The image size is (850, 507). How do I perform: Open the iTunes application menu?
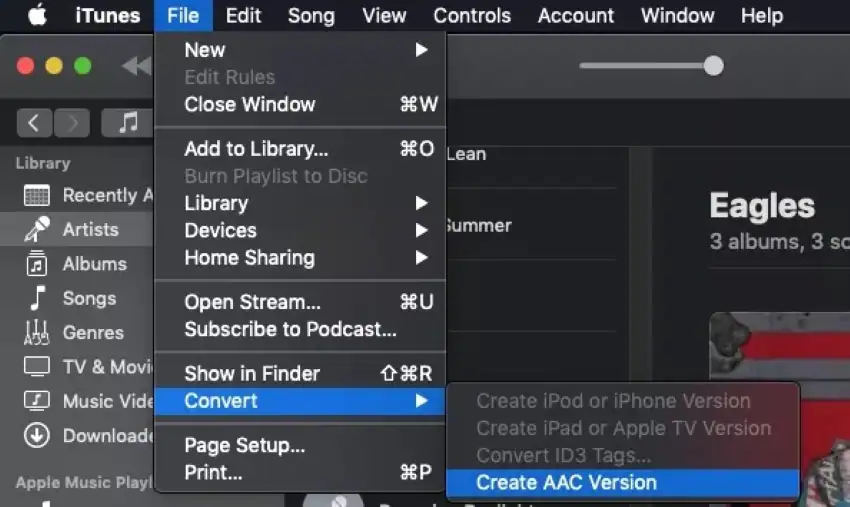click(x=108, y=16)
